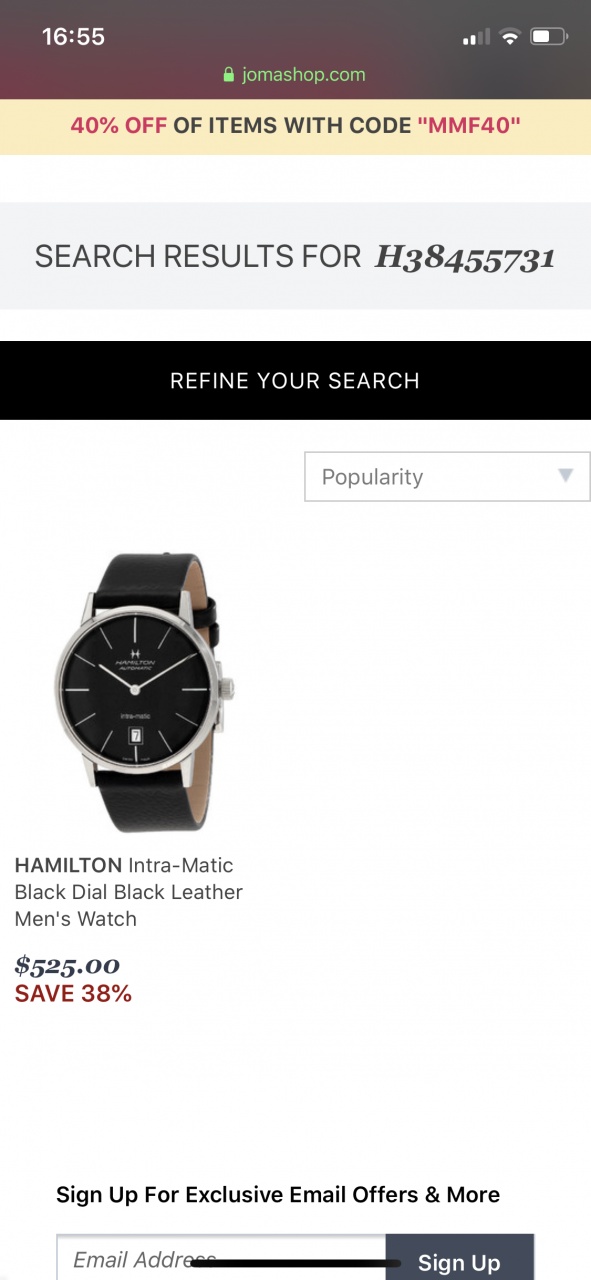591x1280 pixels.
Task: Select the "MMF40" promo code text
Action: point(469,126)
